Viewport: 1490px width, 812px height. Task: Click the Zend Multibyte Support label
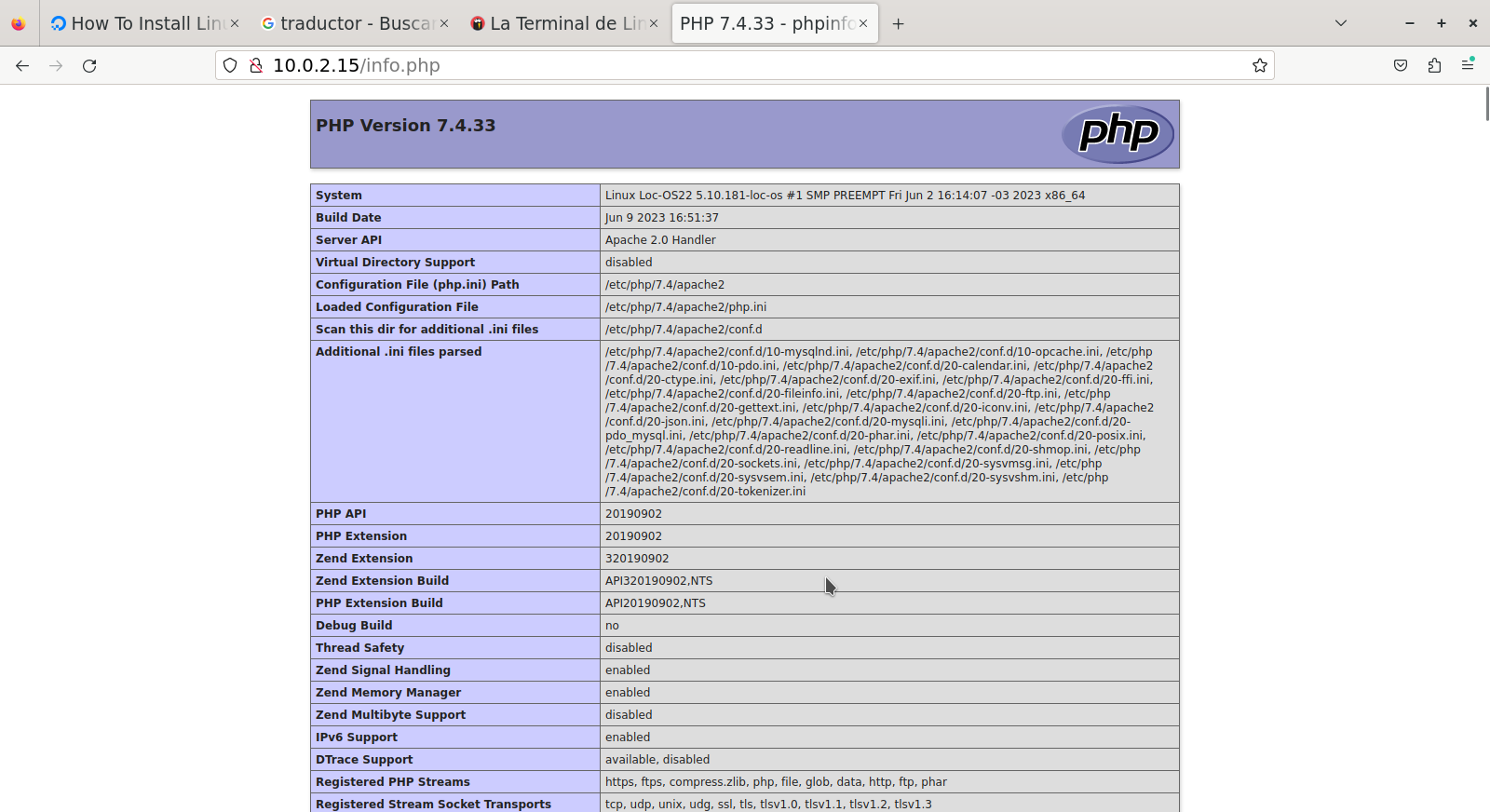coord(390,715)
